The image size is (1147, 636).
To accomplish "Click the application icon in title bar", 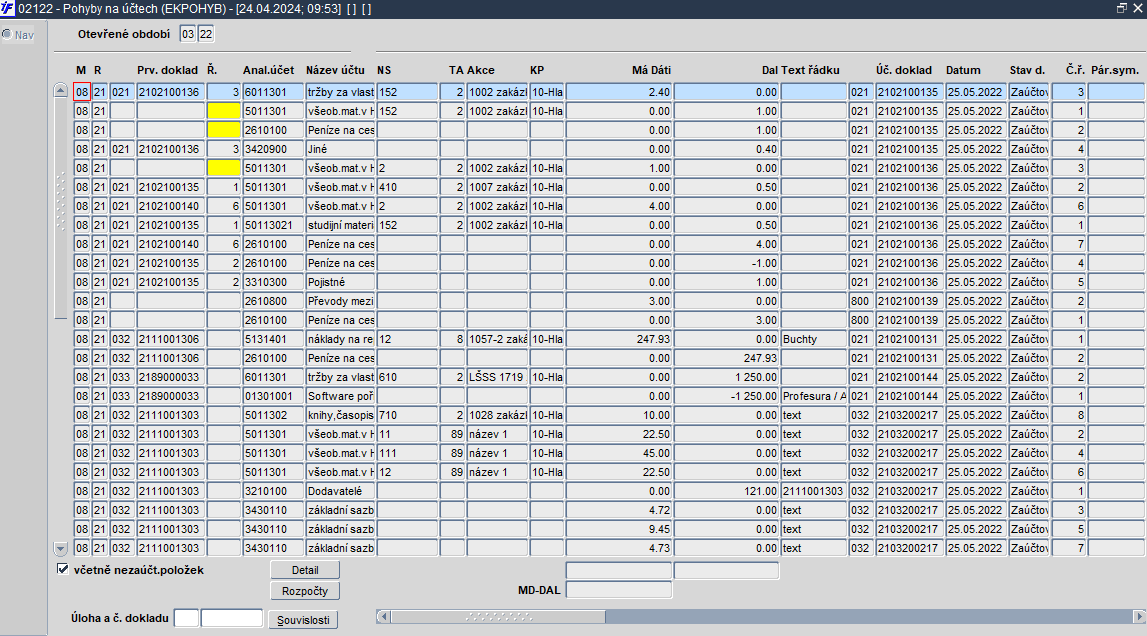I will pyautogui.click(x=7, y=8).
